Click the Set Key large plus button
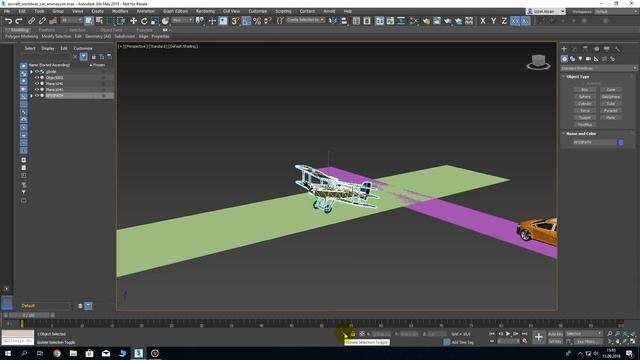Screen dimensions: 640x360 539,337
